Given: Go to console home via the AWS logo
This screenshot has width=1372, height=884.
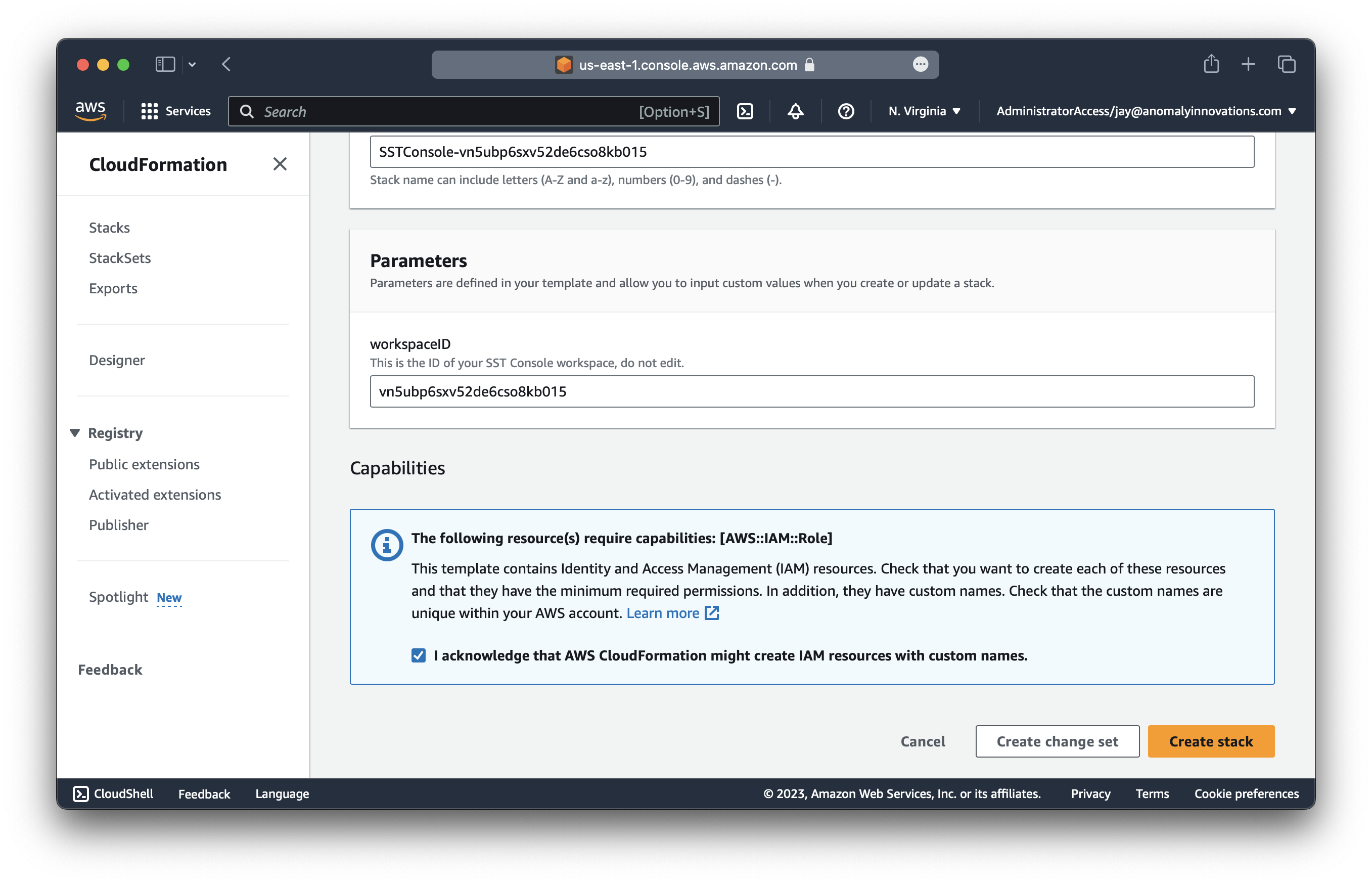Looking at the screenshot, I should (90, 111).
